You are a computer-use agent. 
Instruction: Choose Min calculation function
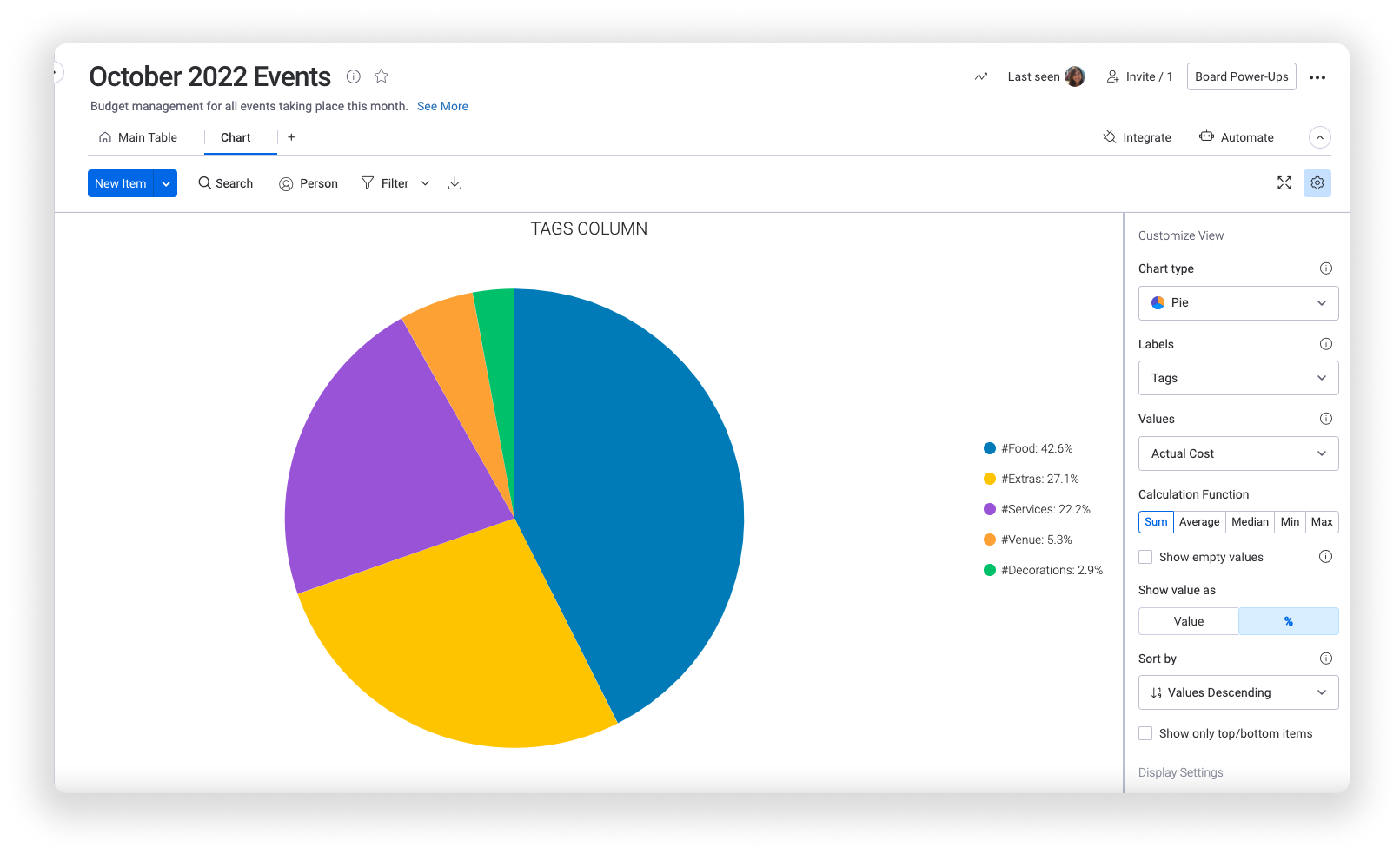[x=1290, y=522]
